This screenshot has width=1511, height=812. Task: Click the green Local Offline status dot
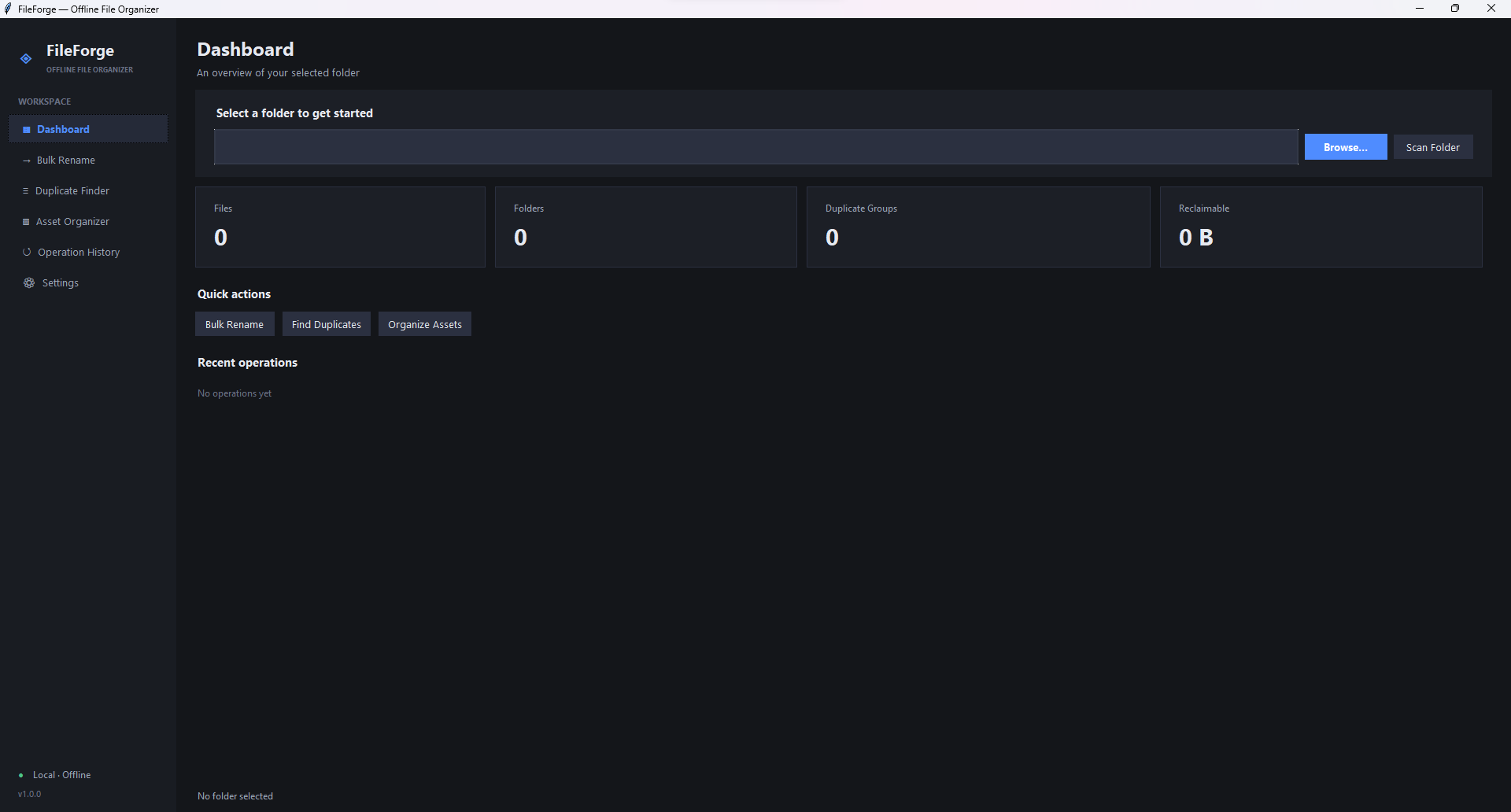coord(20,775)
